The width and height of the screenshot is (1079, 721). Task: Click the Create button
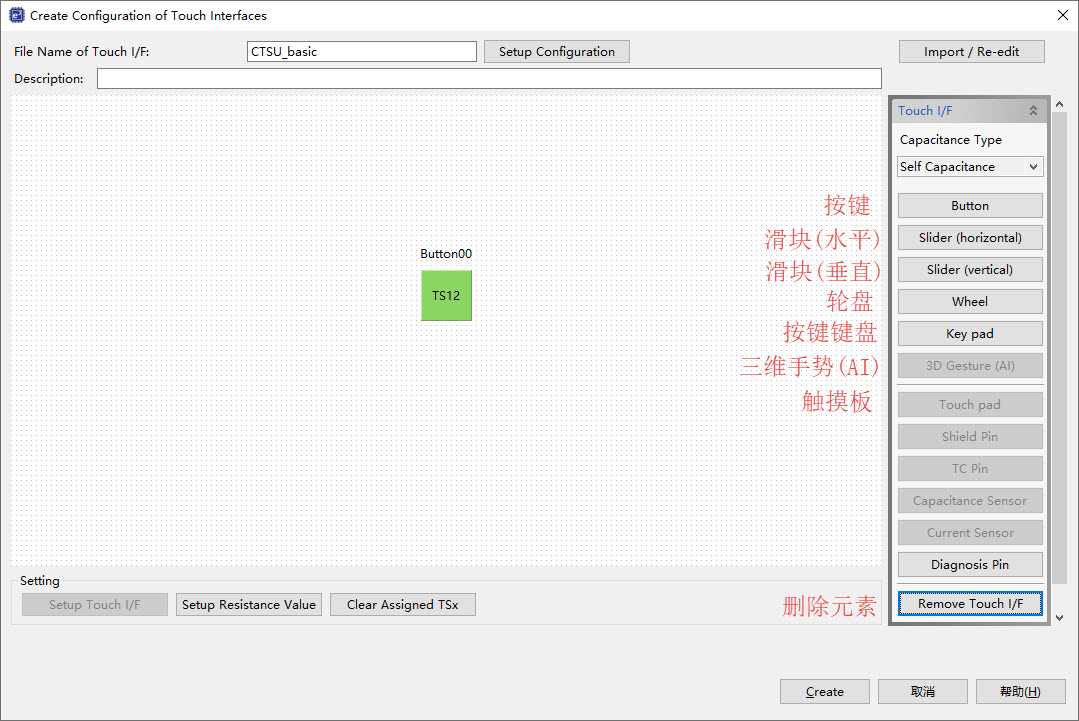click(824, 691)
